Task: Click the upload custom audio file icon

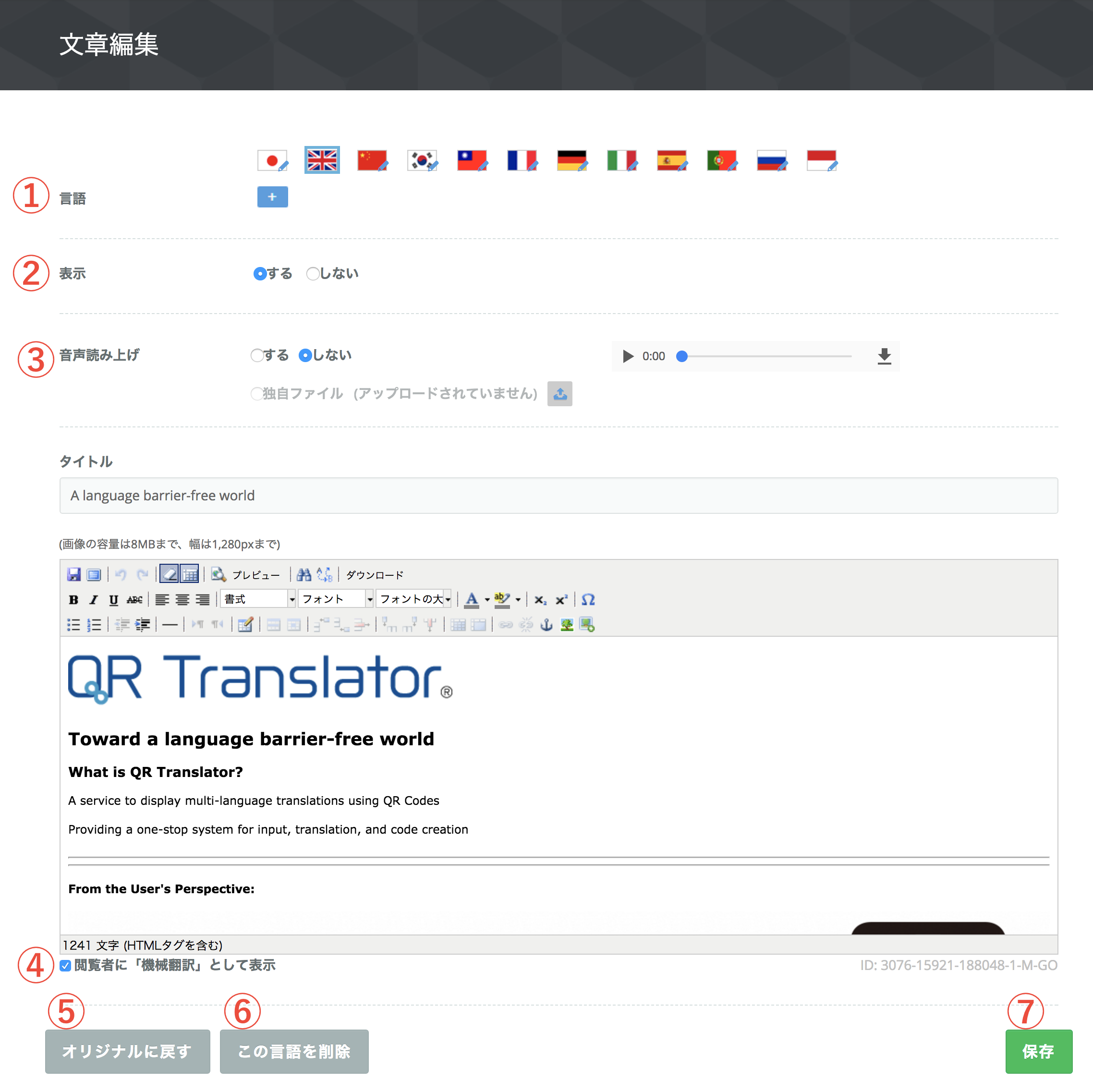Action: click(x=559, y=394)
